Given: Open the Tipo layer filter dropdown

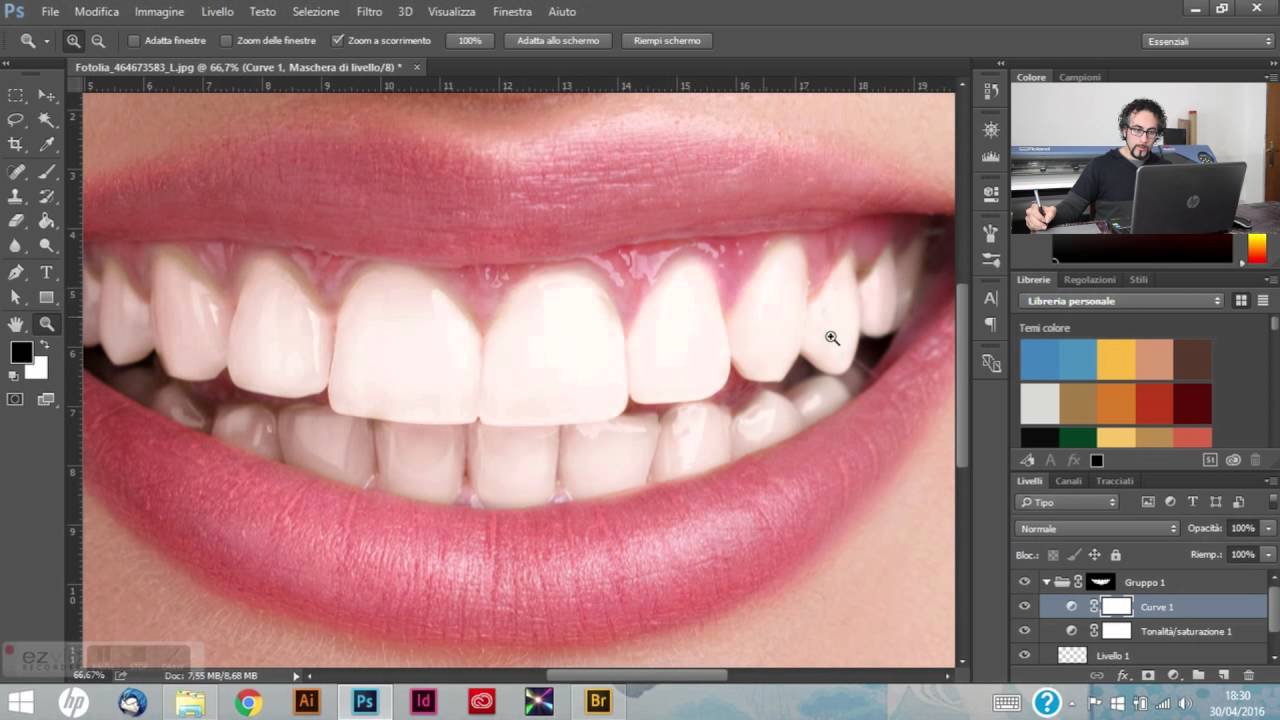Looking at the screenshot, I should click(x=1068, y=502).
